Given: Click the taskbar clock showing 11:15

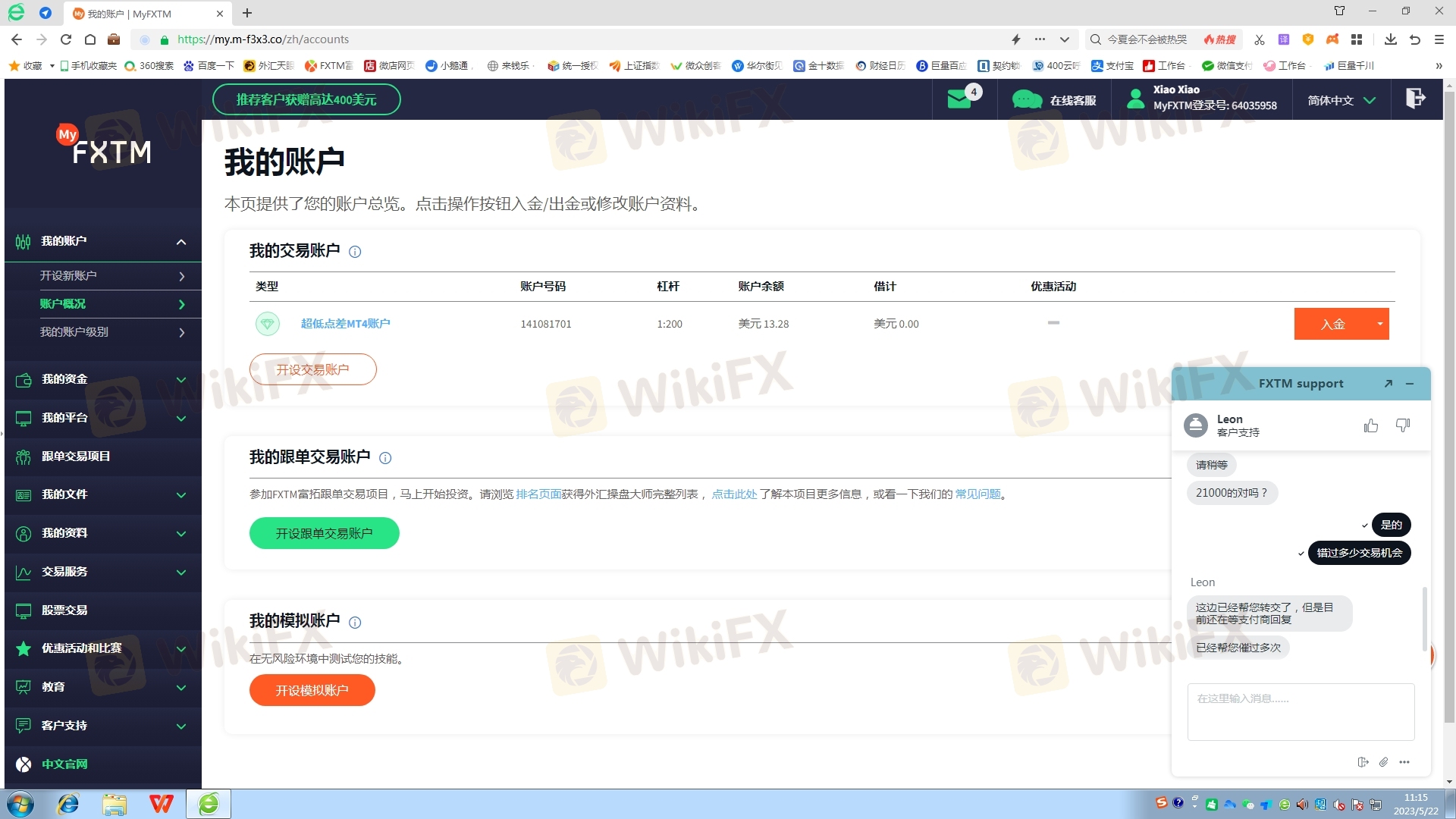Looking at the screenshot, I should [1415, 804].
